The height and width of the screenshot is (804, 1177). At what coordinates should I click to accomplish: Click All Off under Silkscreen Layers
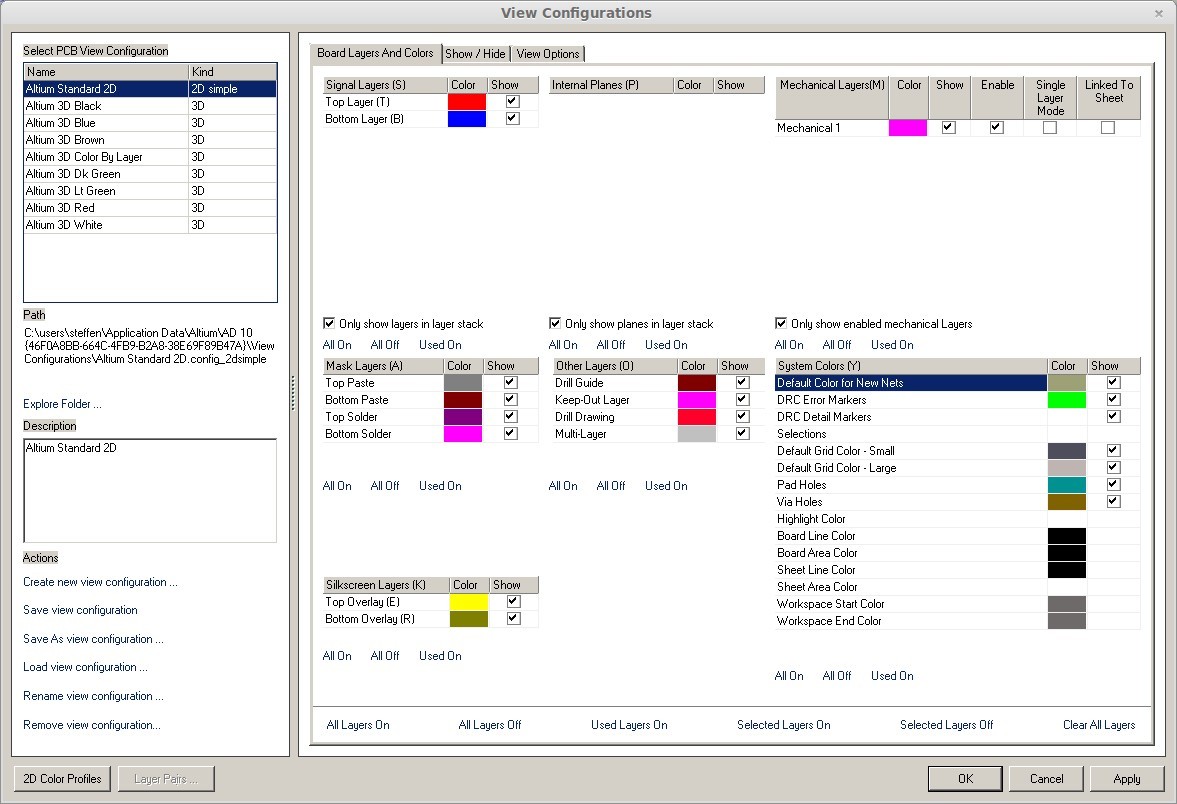[385, 655]
